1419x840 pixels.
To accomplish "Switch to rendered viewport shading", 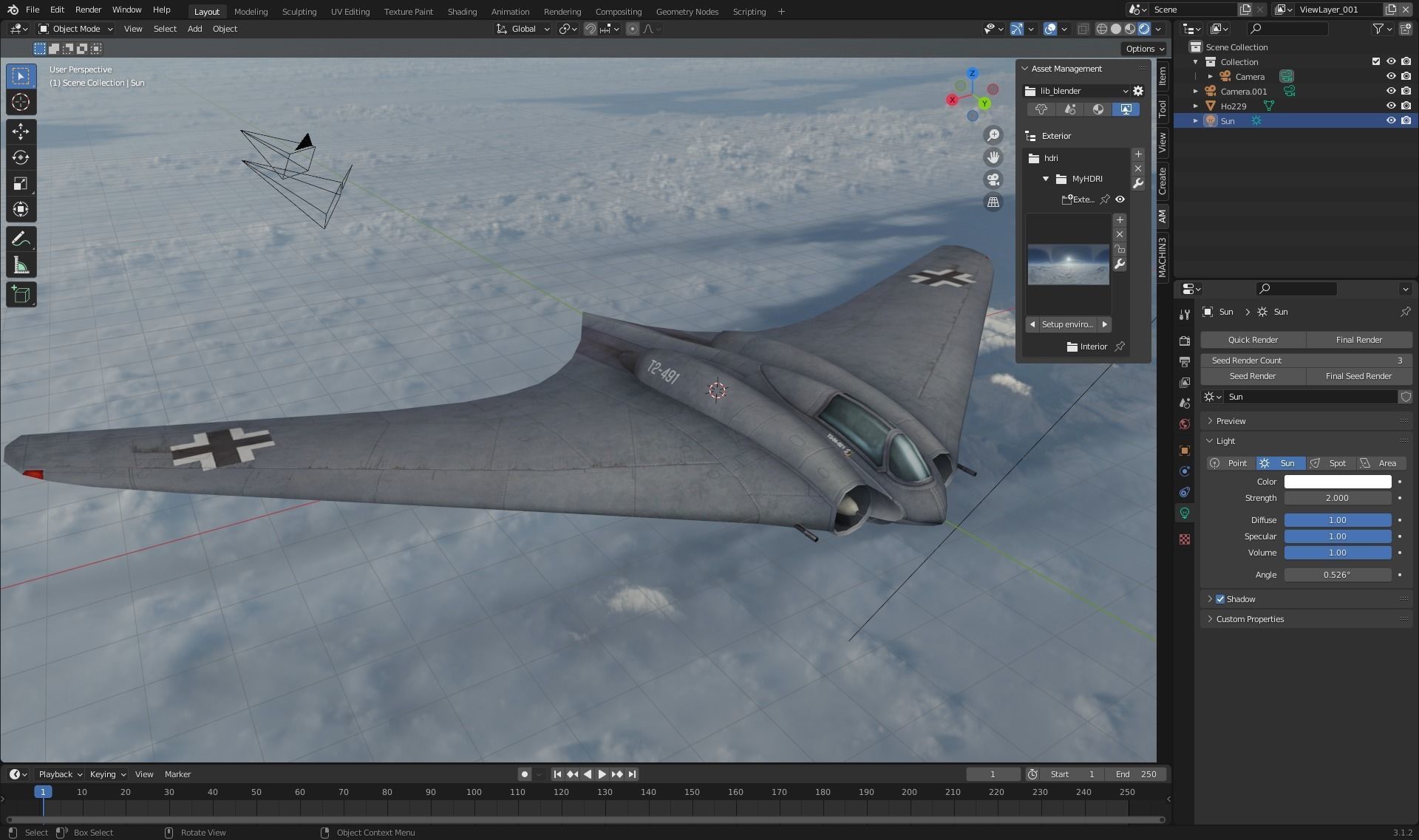I will 1144,29.
